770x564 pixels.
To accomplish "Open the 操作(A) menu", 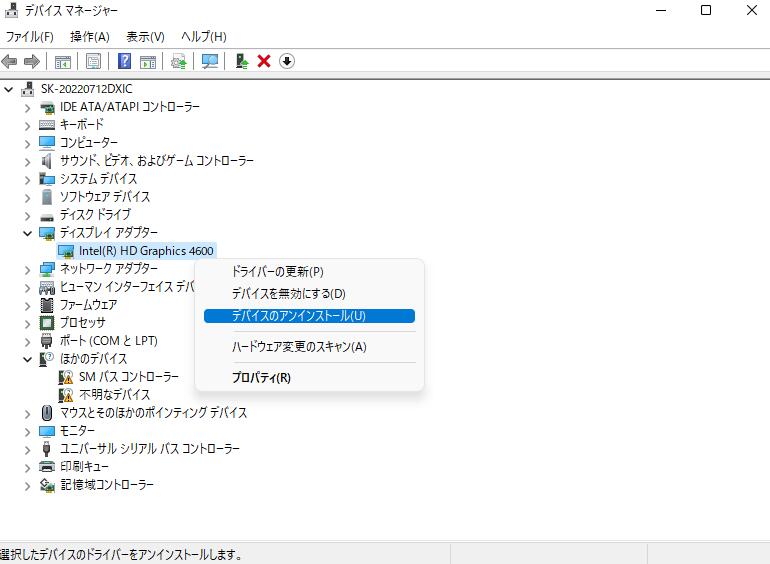I will coord(89,36).
